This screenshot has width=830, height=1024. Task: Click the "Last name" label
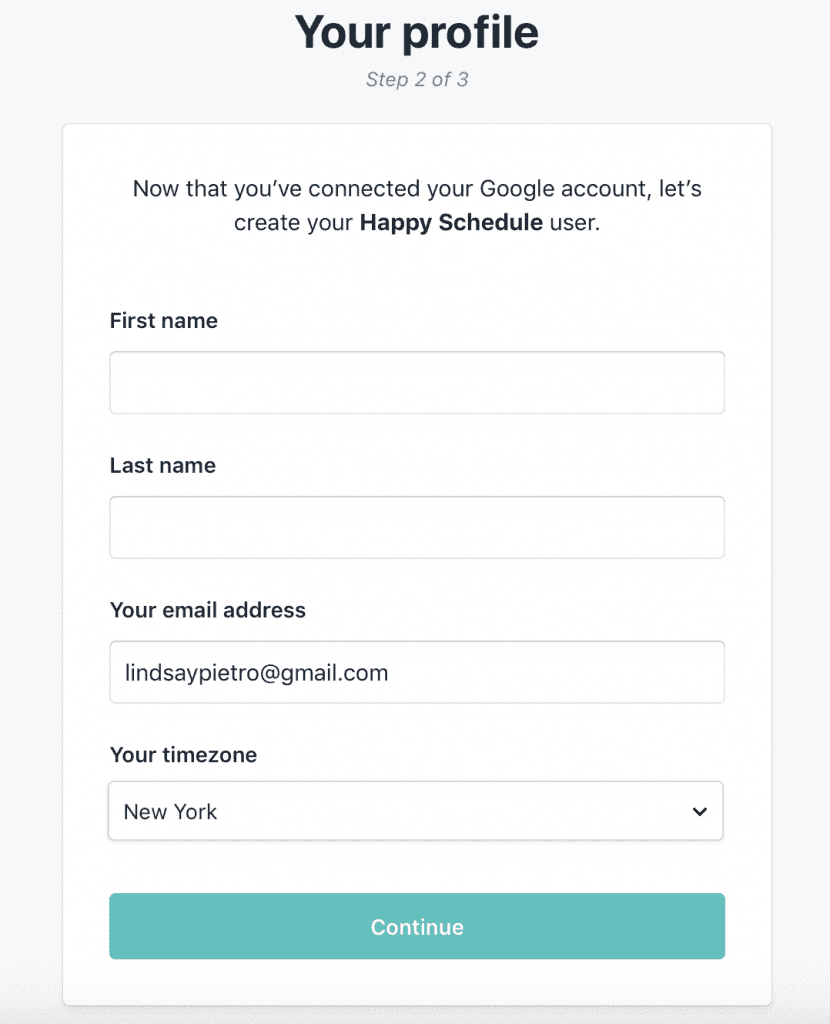(x=163, y=466)
